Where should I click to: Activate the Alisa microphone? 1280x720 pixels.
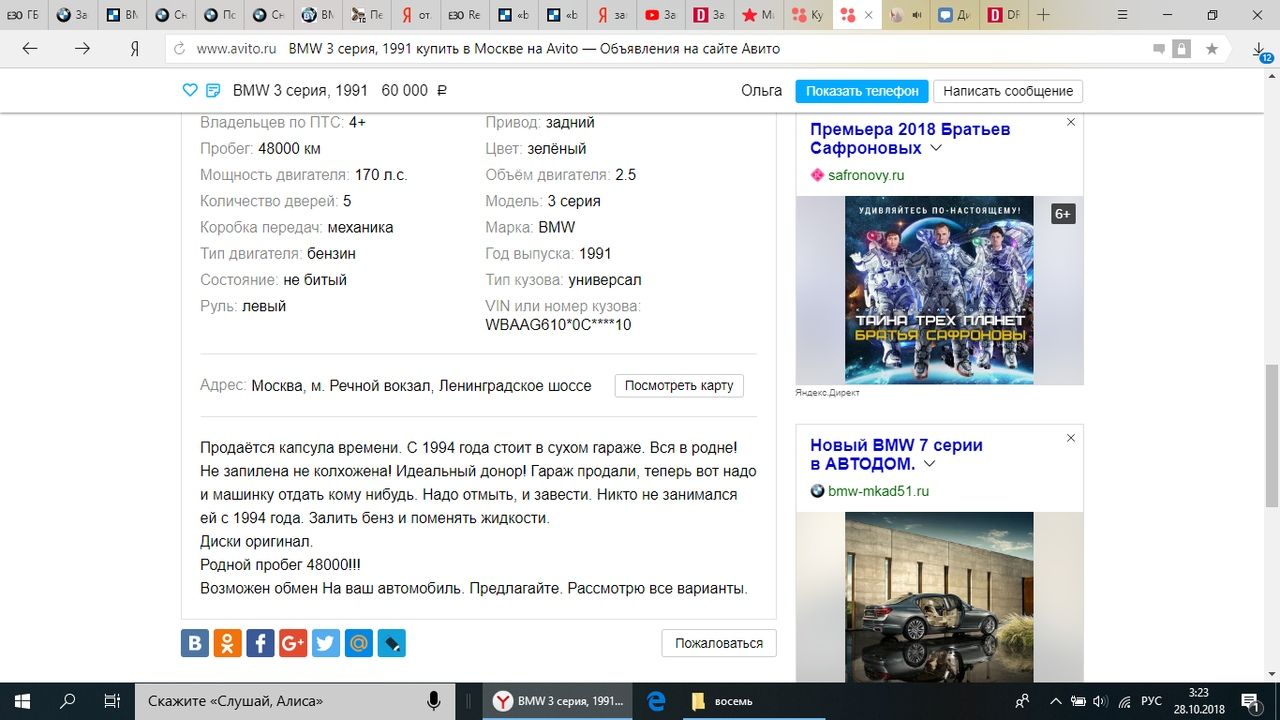(x=434, y=701)
